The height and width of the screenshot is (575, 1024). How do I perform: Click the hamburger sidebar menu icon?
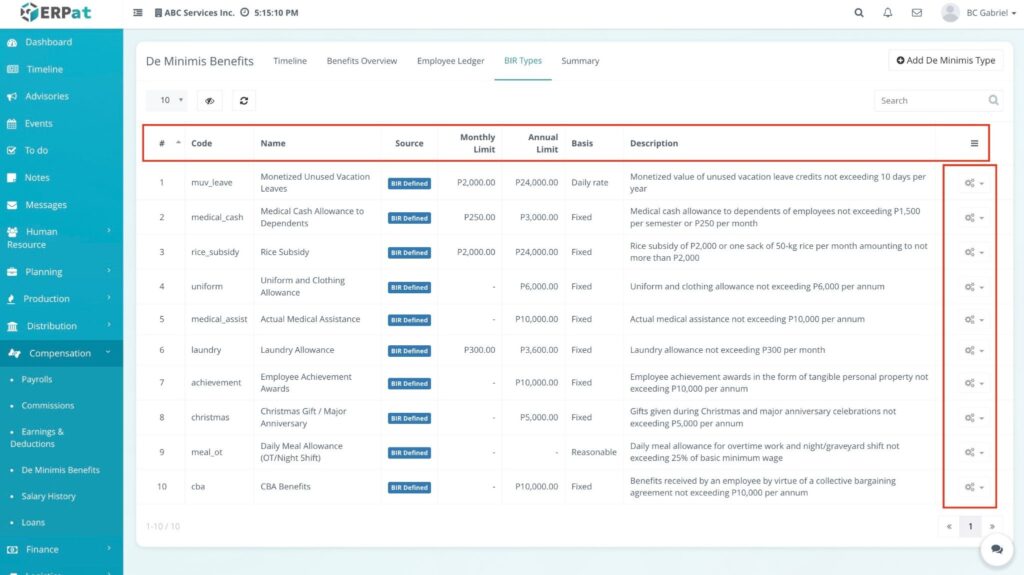pyautogui.click(x=138, y=13)
